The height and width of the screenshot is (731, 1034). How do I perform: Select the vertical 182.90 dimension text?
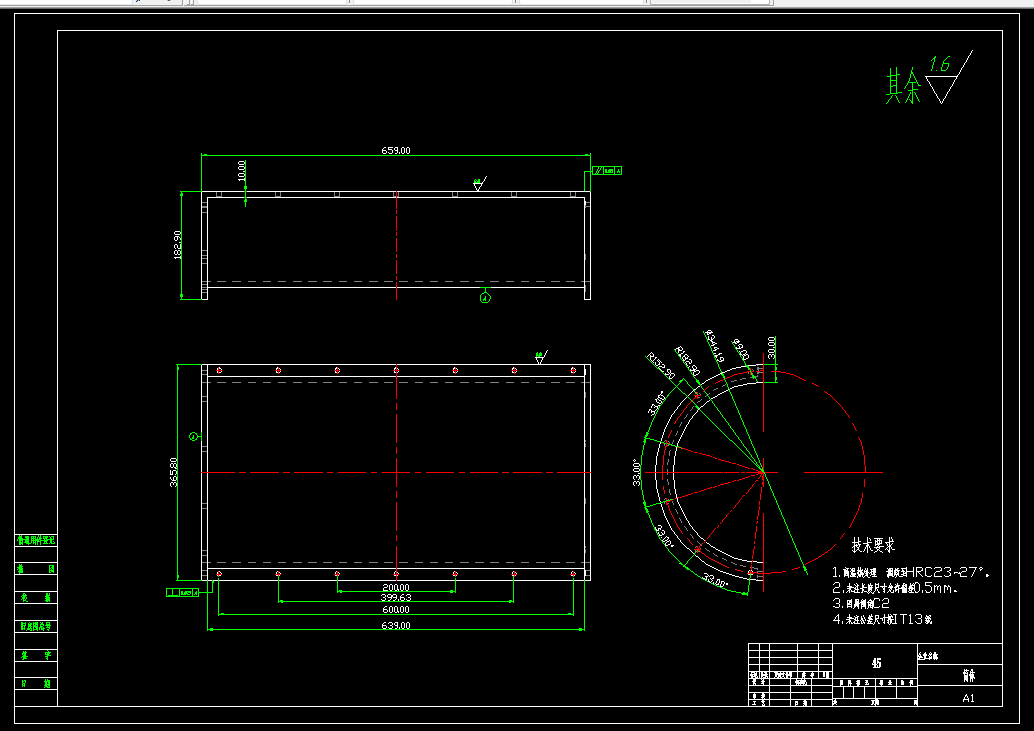(x=177, y=245)
